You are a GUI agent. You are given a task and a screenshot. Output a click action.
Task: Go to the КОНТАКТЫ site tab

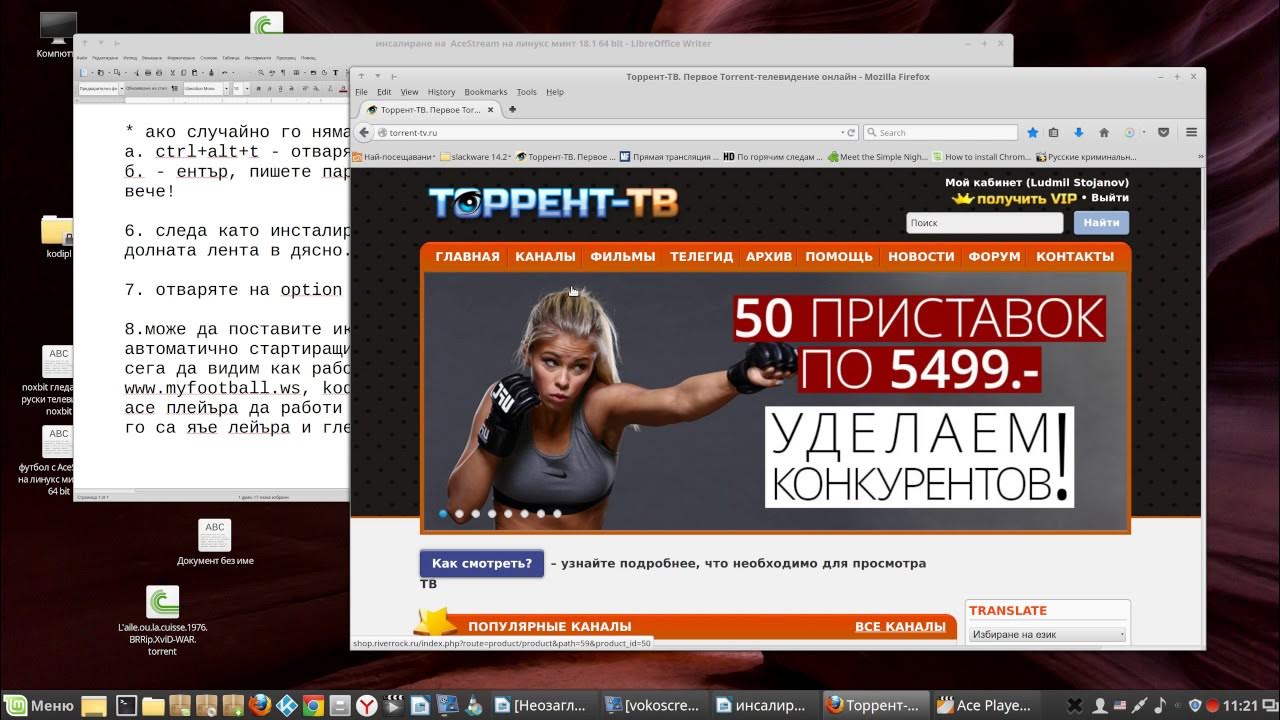tap(1075, 257)
